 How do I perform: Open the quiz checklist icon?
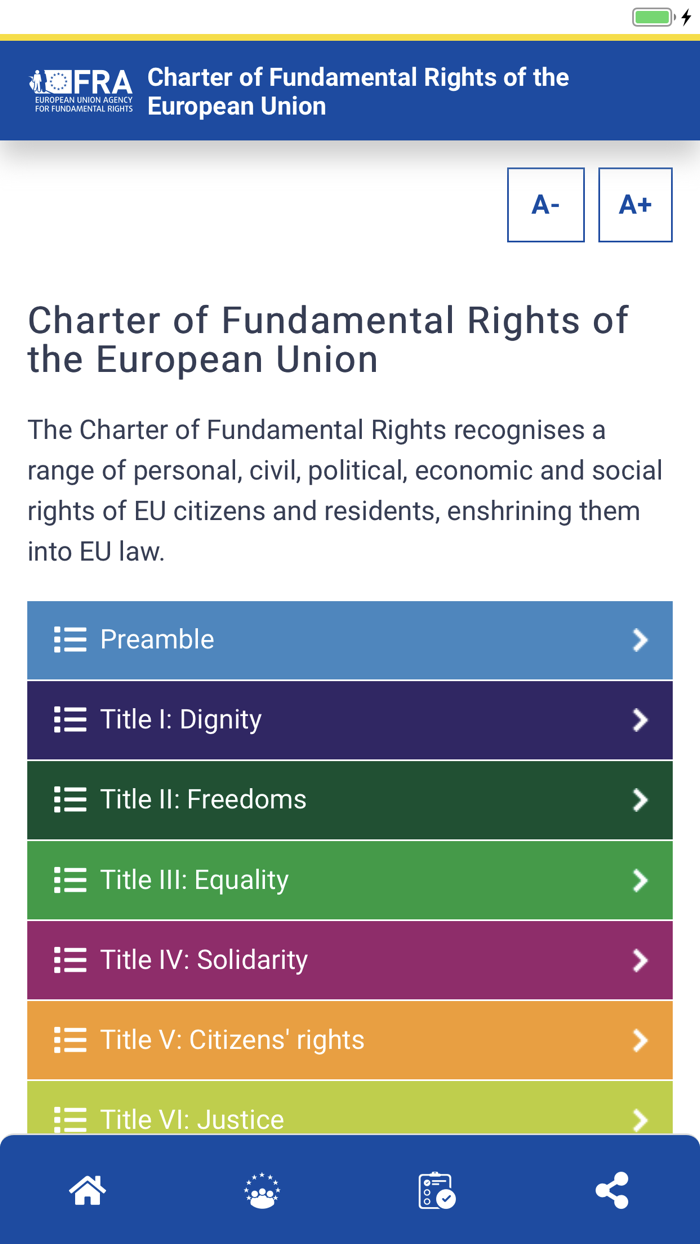pyautogui.click(x=437, y=1190)
